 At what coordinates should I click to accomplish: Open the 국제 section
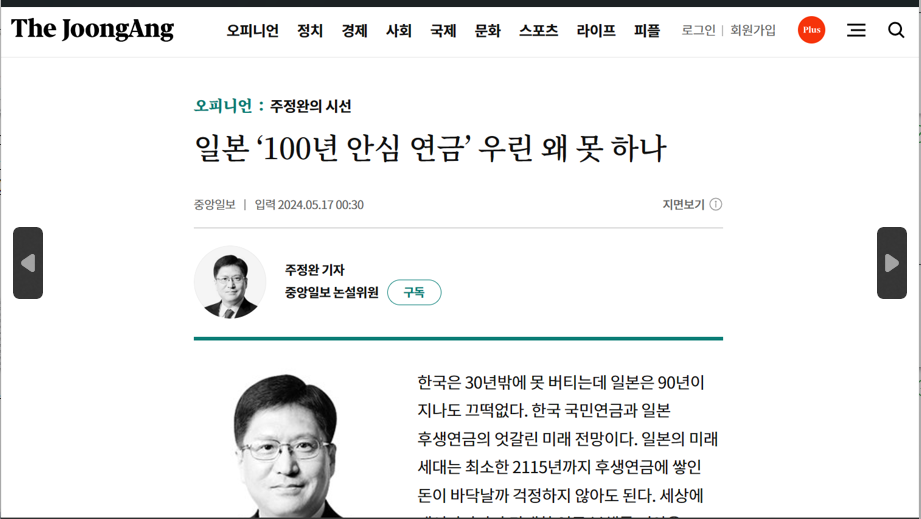(443, 31)
